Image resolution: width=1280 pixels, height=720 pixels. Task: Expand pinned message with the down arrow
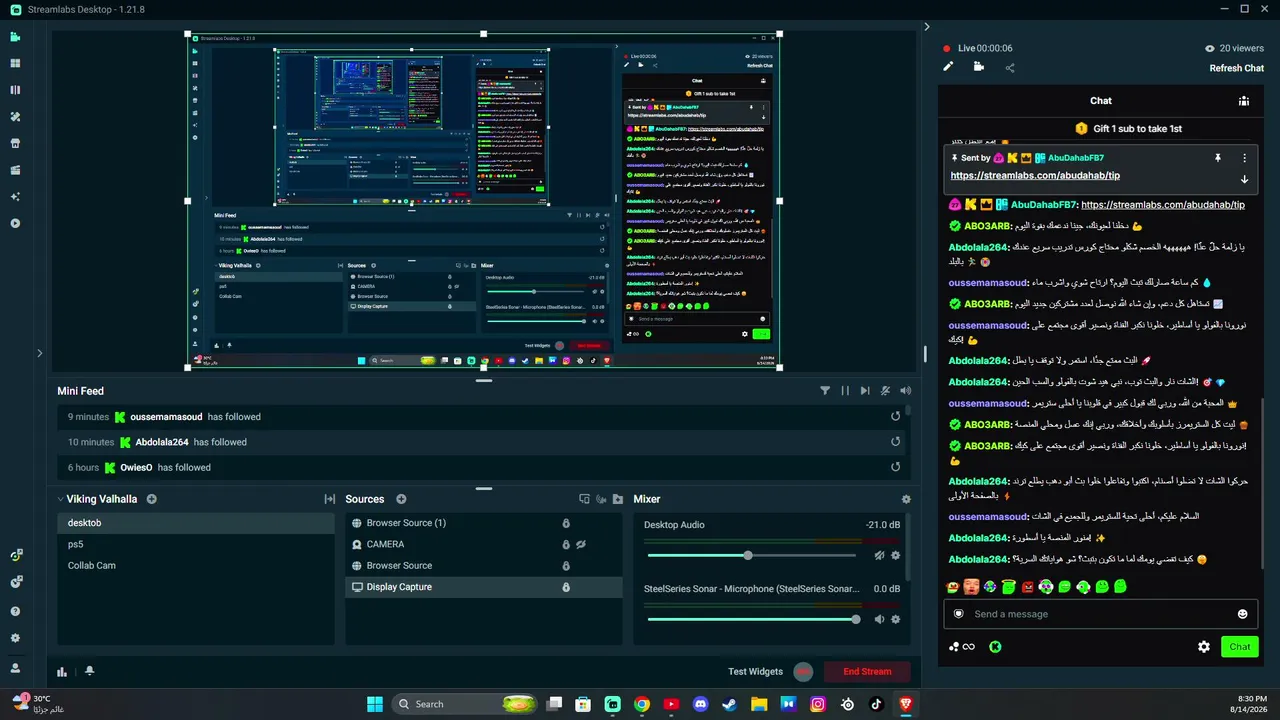(x=1245, y=180)
